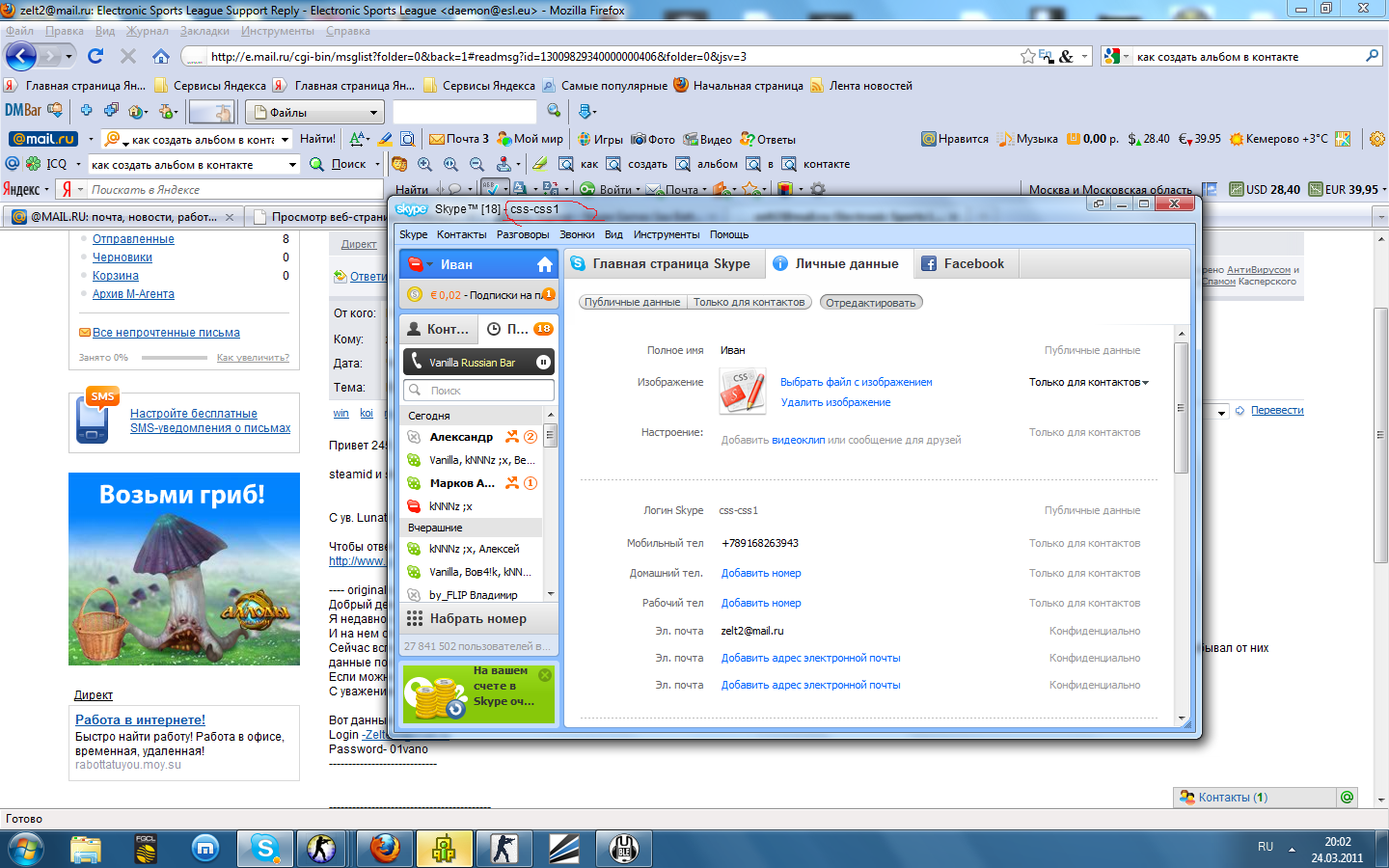Open Музыка on the Mail.ru toolbar
Viewport: 1389px width, 868px height.
click(1028, 139)
